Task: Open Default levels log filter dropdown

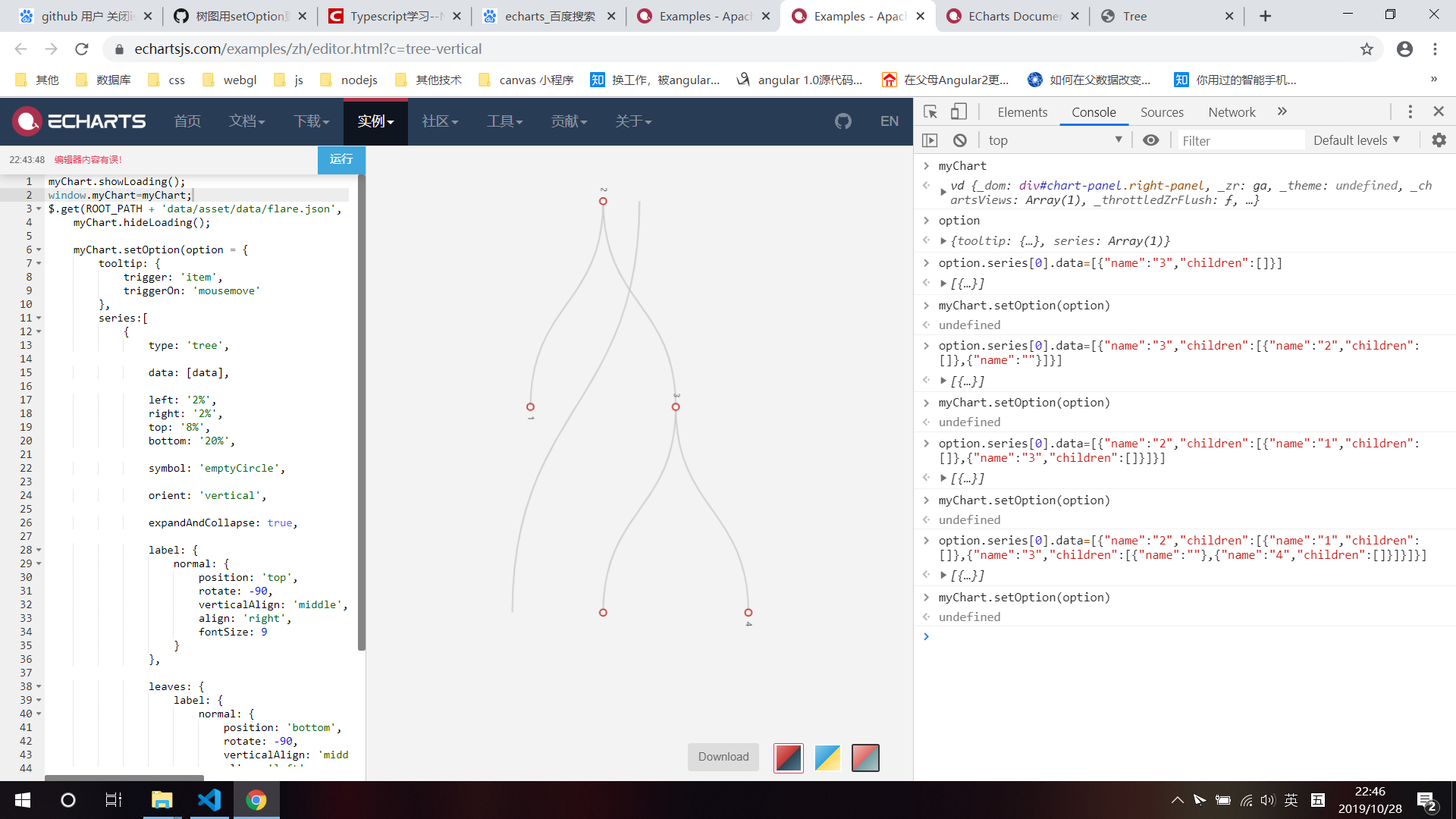Action: (1357, 140)
